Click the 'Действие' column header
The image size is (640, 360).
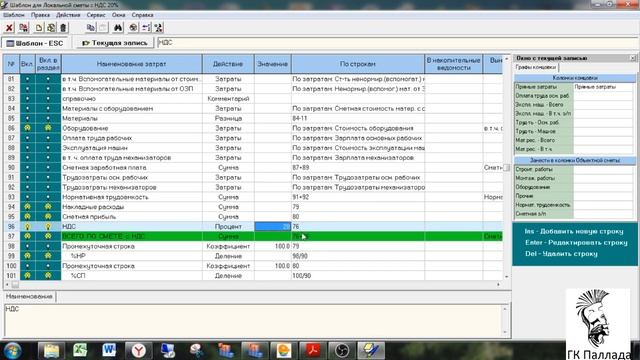click(228, 64)
